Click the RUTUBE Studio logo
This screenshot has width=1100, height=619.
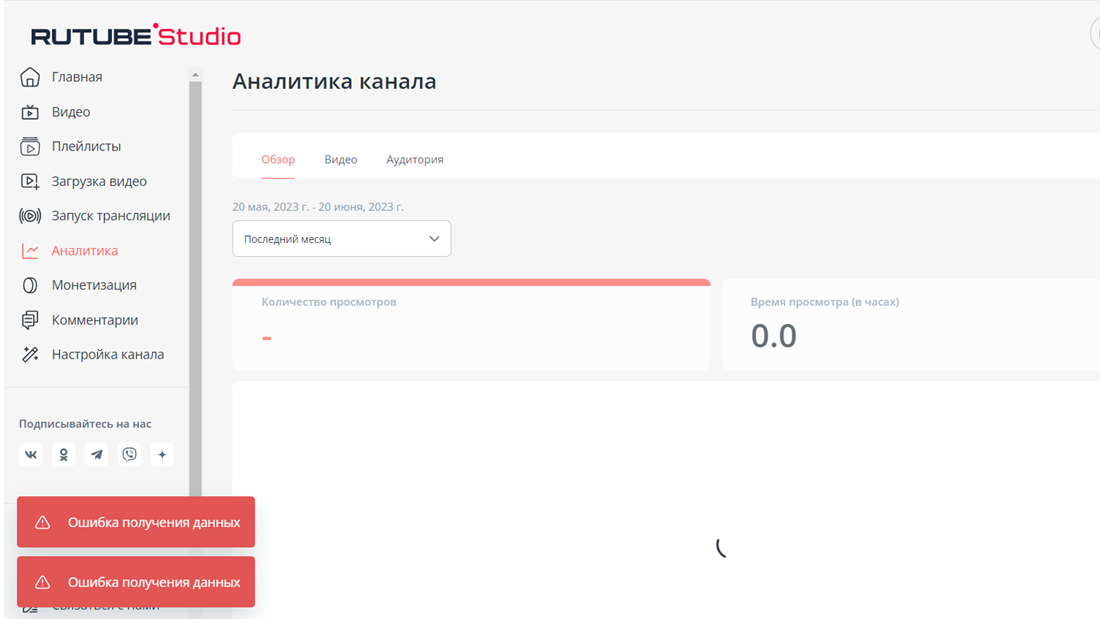(x=136, y=35)
